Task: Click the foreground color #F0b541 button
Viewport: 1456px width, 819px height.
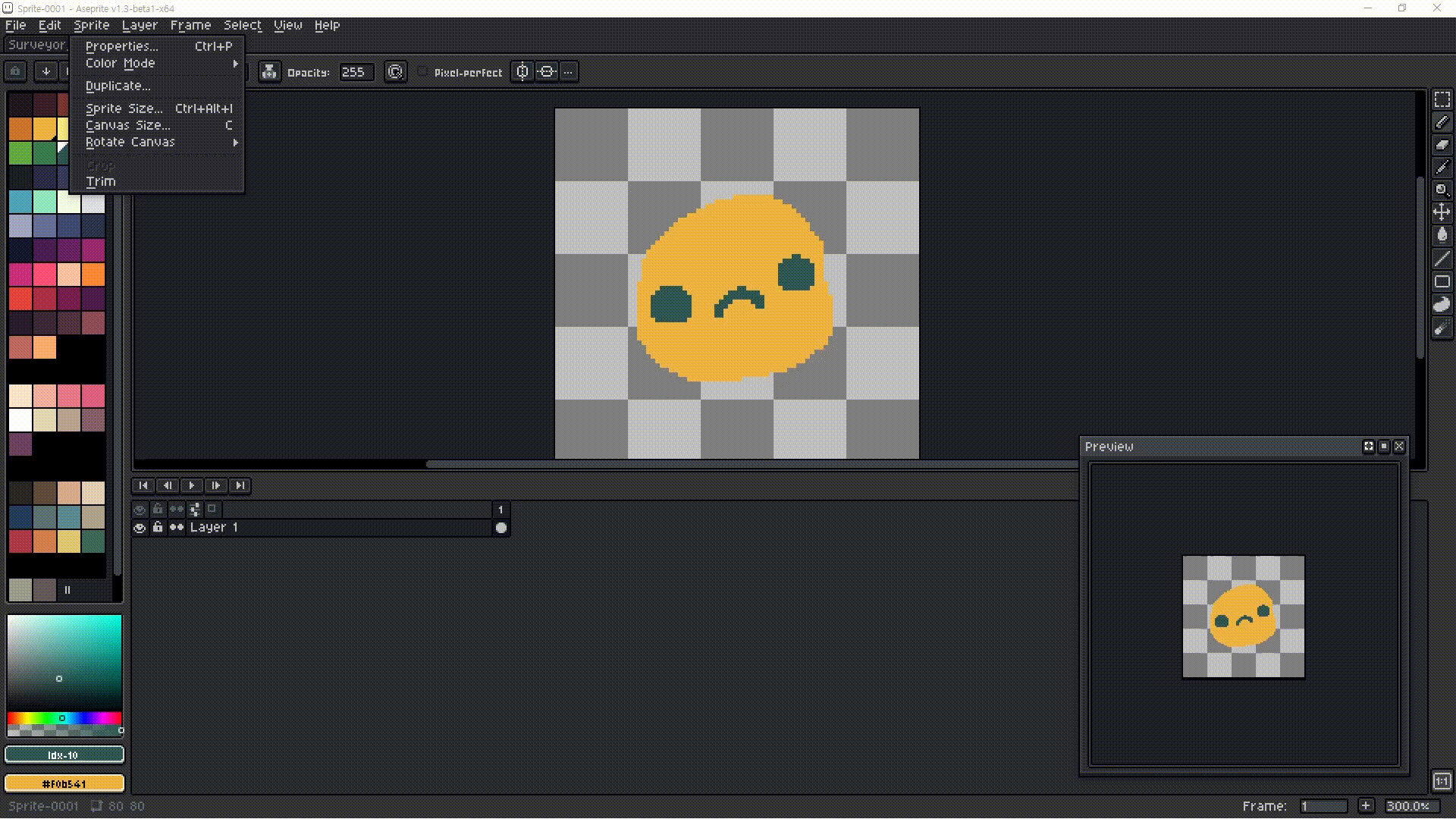Action: (64, 783)
